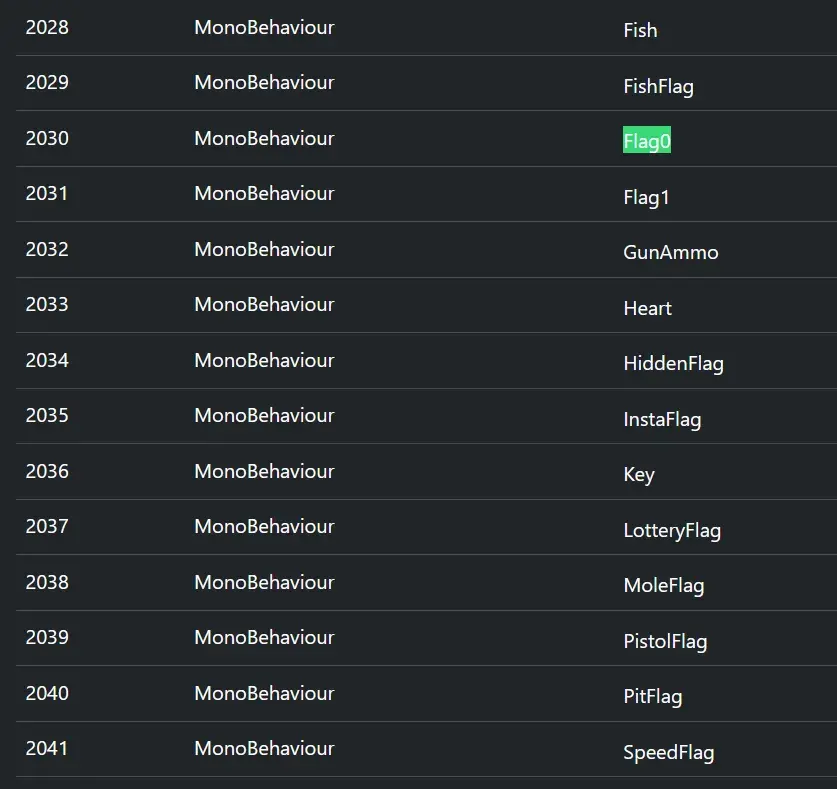Click the GunAmmo entry
837x789 pixels.
[x=670, y=252]
